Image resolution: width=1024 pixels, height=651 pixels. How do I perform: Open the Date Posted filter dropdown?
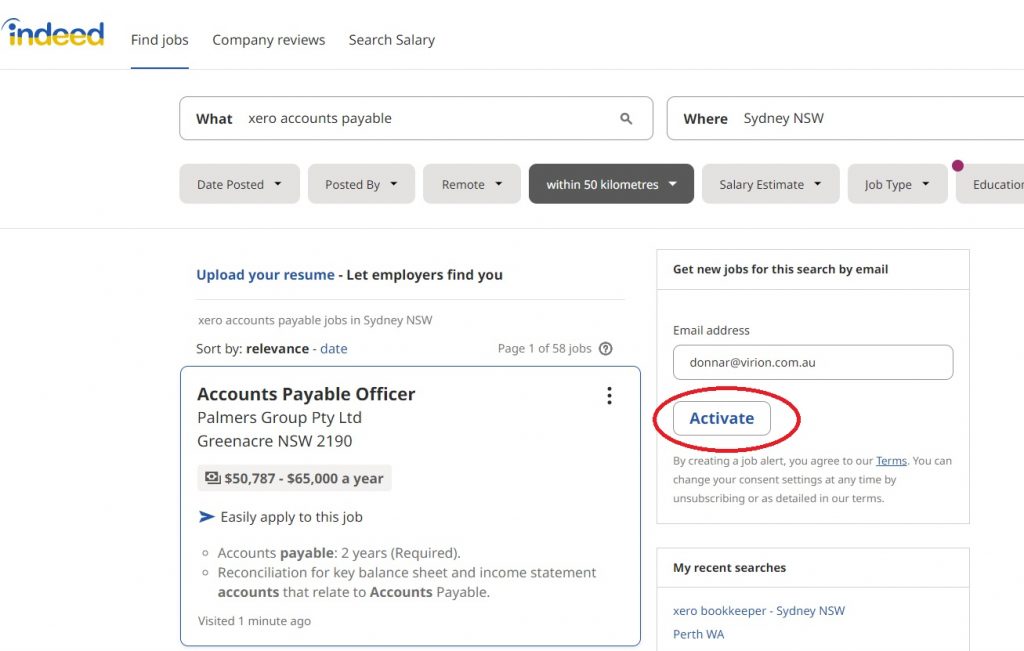[x=239, y=184]
